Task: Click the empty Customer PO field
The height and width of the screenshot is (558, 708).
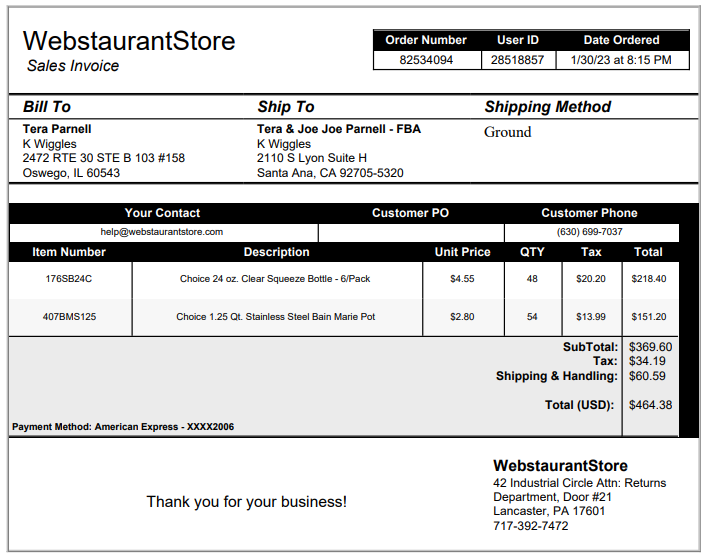Action: pyautogui.click(x=411, y=233)
